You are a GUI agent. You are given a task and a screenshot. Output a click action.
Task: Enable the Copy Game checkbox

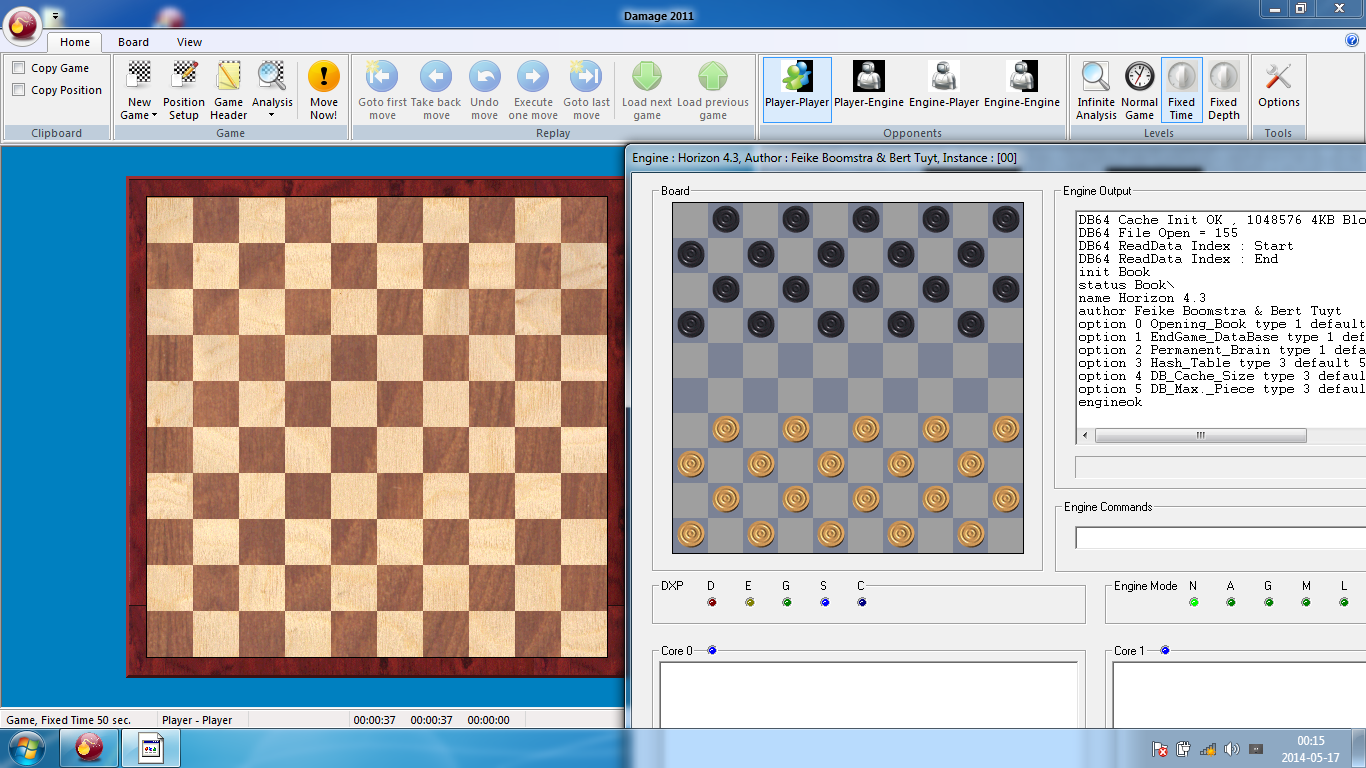pos(19,68)
